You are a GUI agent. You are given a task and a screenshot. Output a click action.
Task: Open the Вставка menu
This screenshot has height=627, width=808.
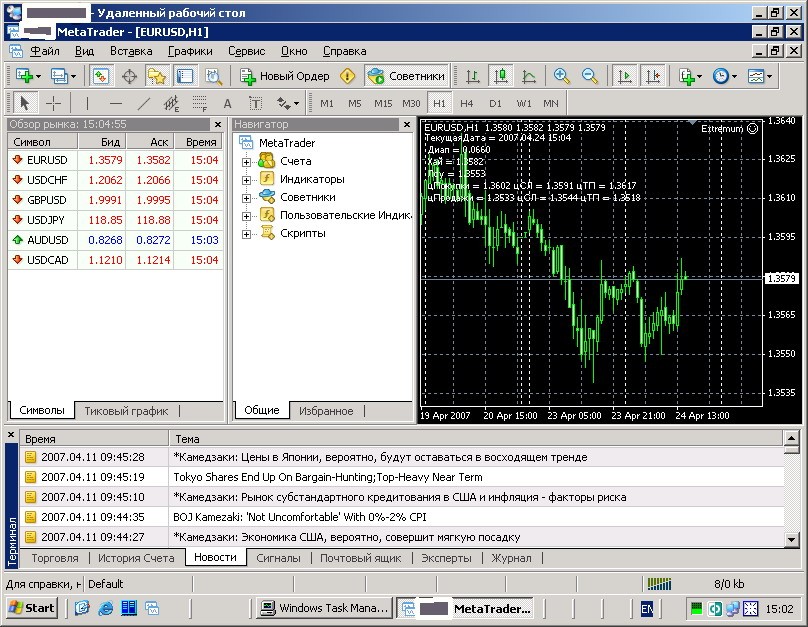point(131,51)
